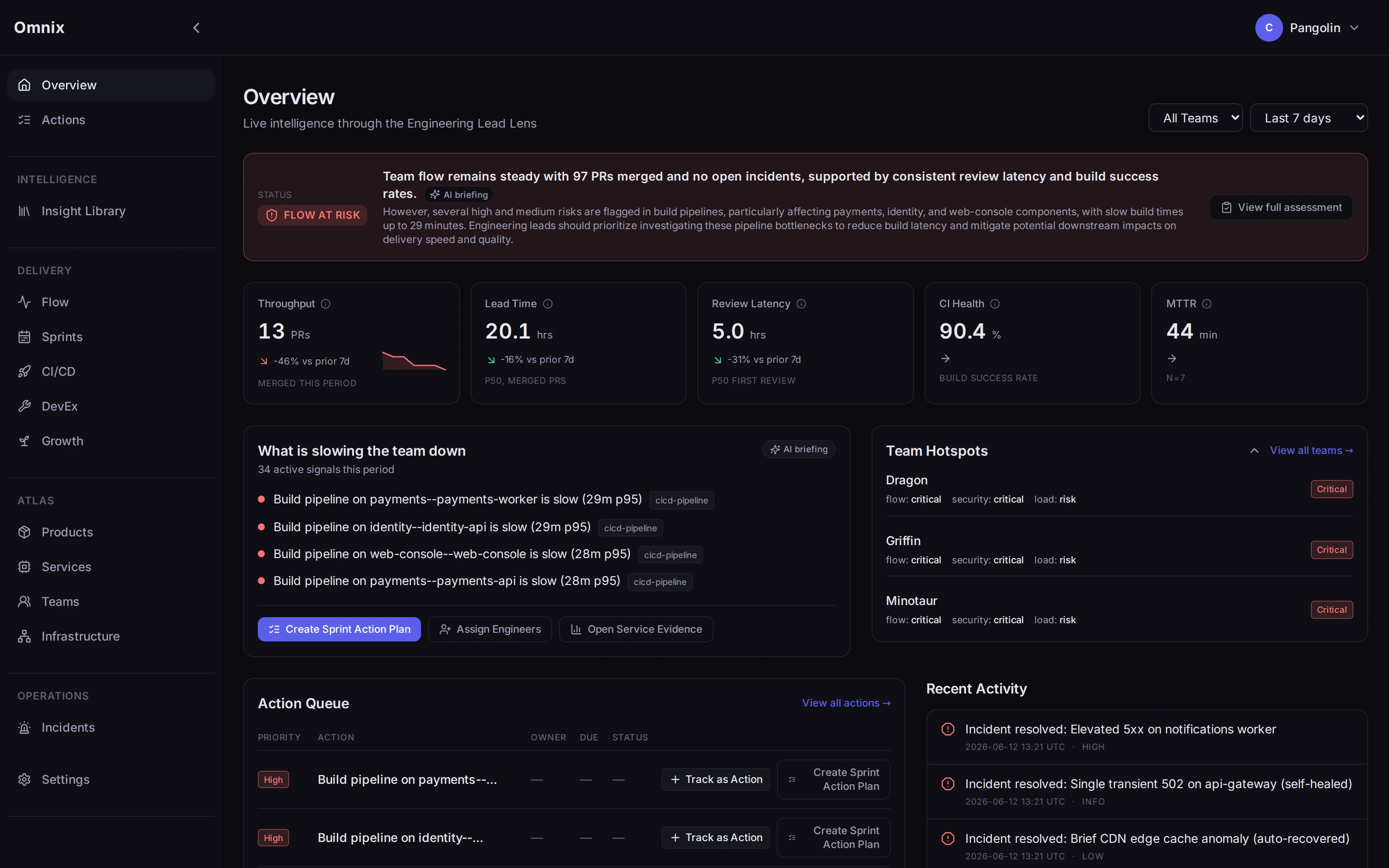Collapse the sidebar with the chevron arrow
The height and width of the screenshot is (868, 1389).
click(x=196, y=27)
